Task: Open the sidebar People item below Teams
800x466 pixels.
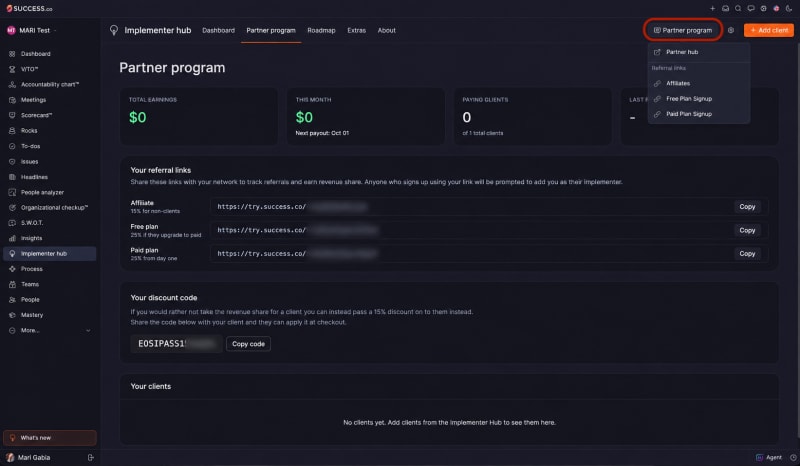Action: [49, 299]
